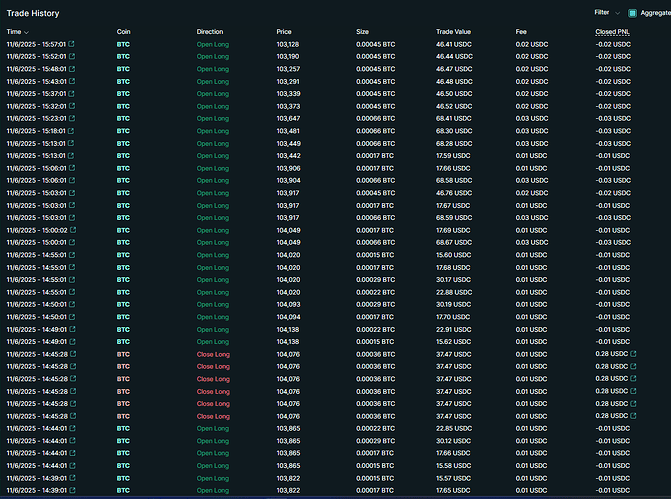Viewport: 671px width, 499px height.
Task: Select the Trade History tab title
Action: (33, 13)
